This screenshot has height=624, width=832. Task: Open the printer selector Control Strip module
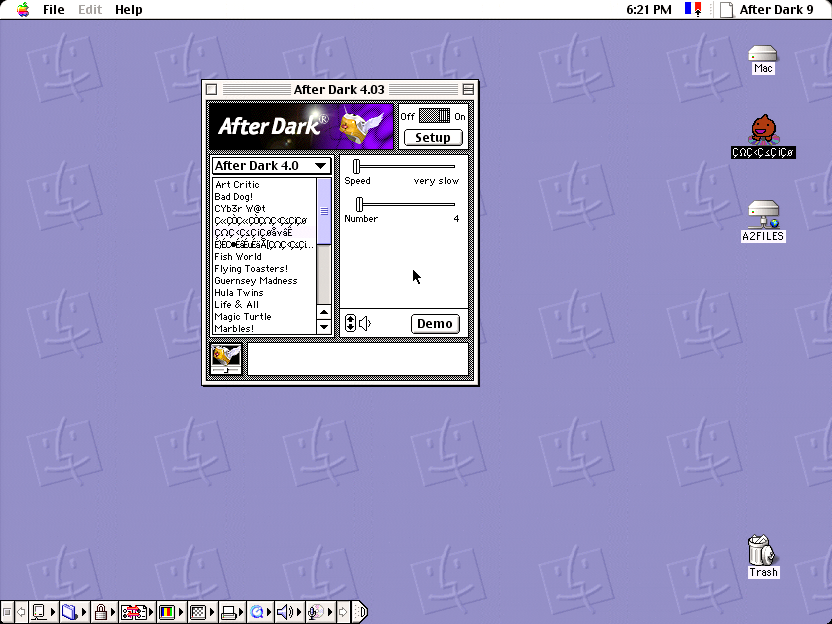pyautogui.click(x=232, y=612)
